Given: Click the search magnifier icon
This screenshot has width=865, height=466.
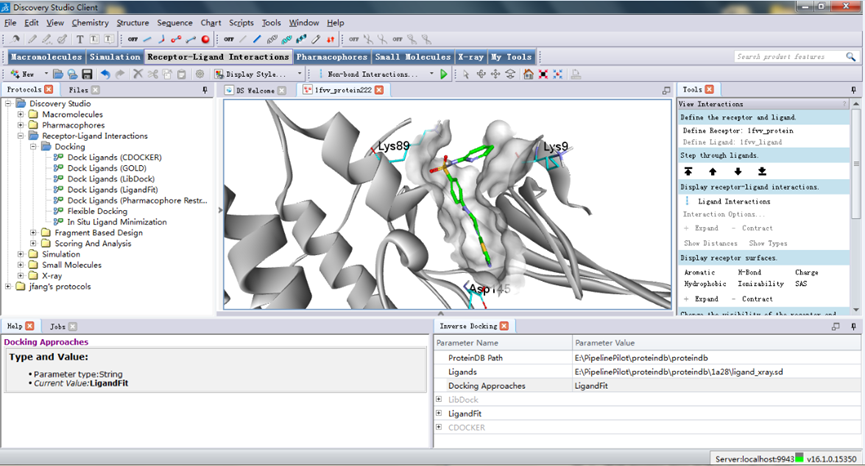Looking at the screenshot, I should pos(851,57).
